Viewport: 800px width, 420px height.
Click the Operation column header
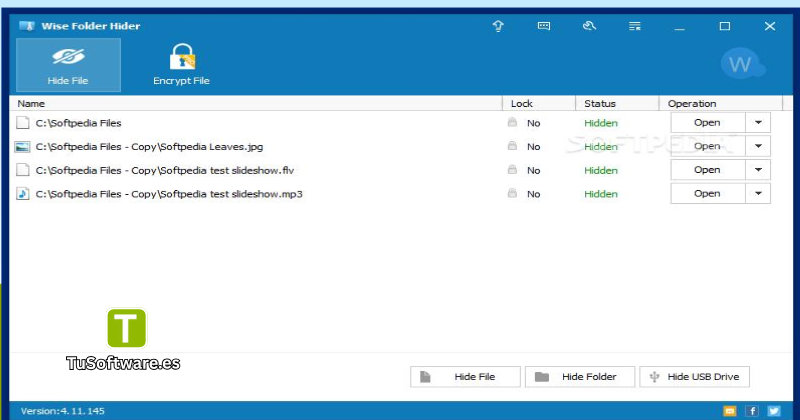tap(721, 104)
